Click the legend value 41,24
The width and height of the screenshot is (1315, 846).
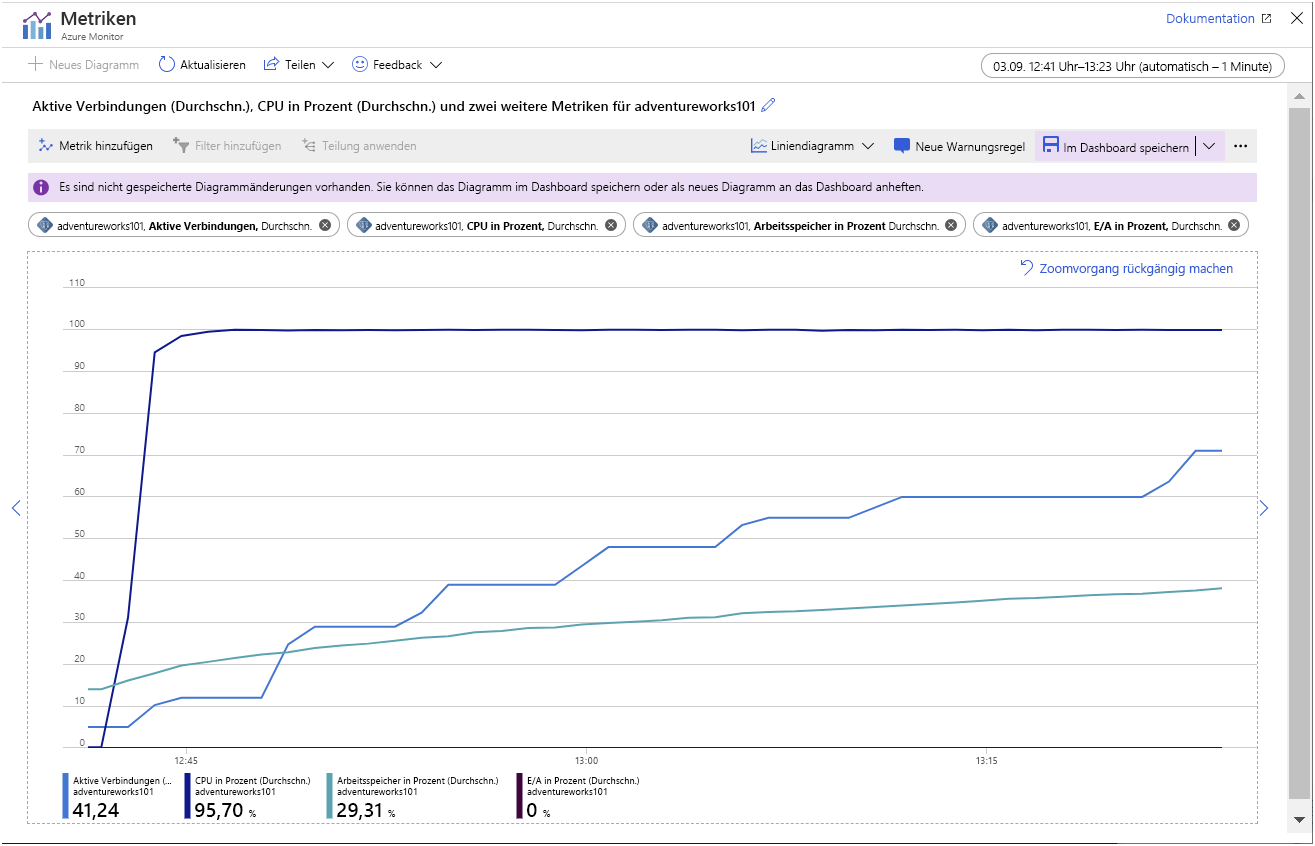(x=96, y=810)
